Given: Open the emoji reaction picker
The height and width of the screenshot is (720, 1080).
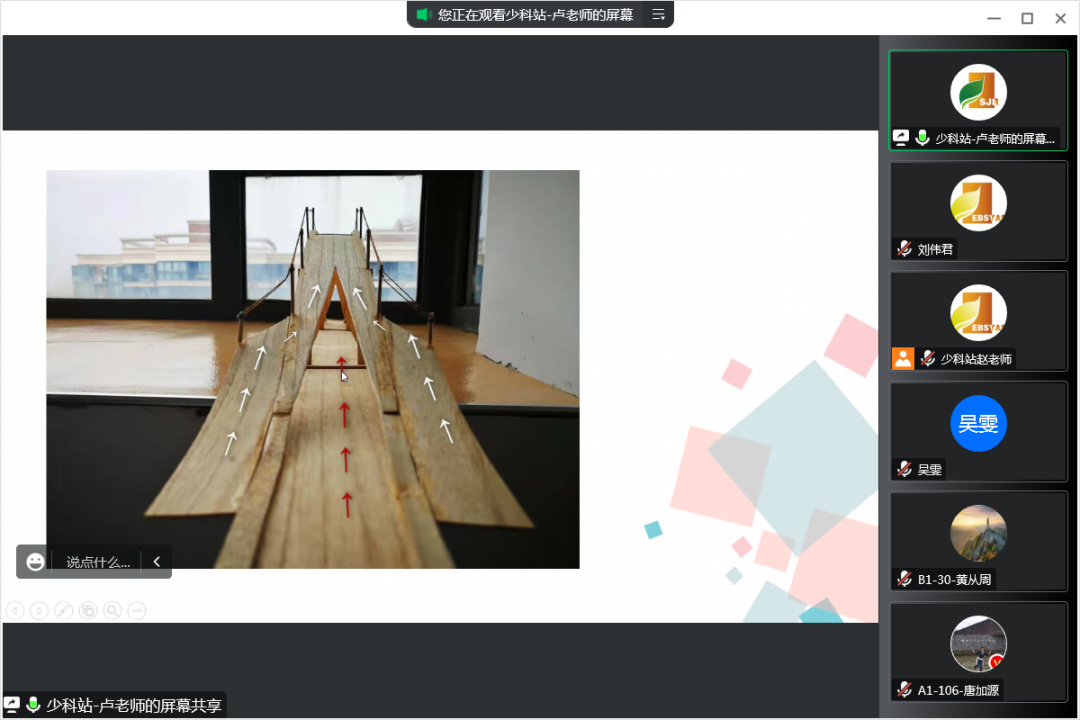Looking at the screenshot, I should point(35,562).
